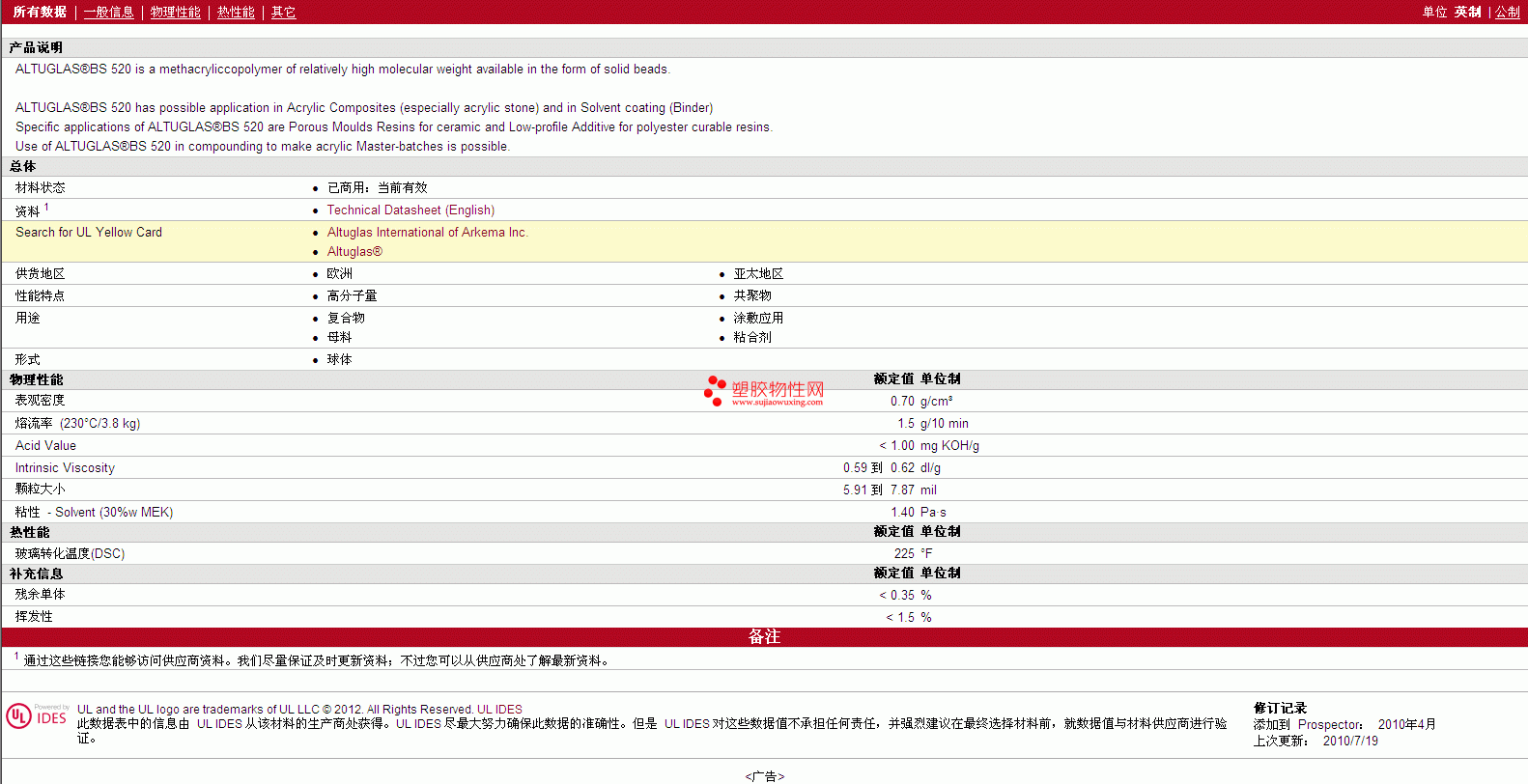This screenshot has width=1528, height=784.
Task: Click the 修订记录 heading in footer
Action: pos(1280,708)
